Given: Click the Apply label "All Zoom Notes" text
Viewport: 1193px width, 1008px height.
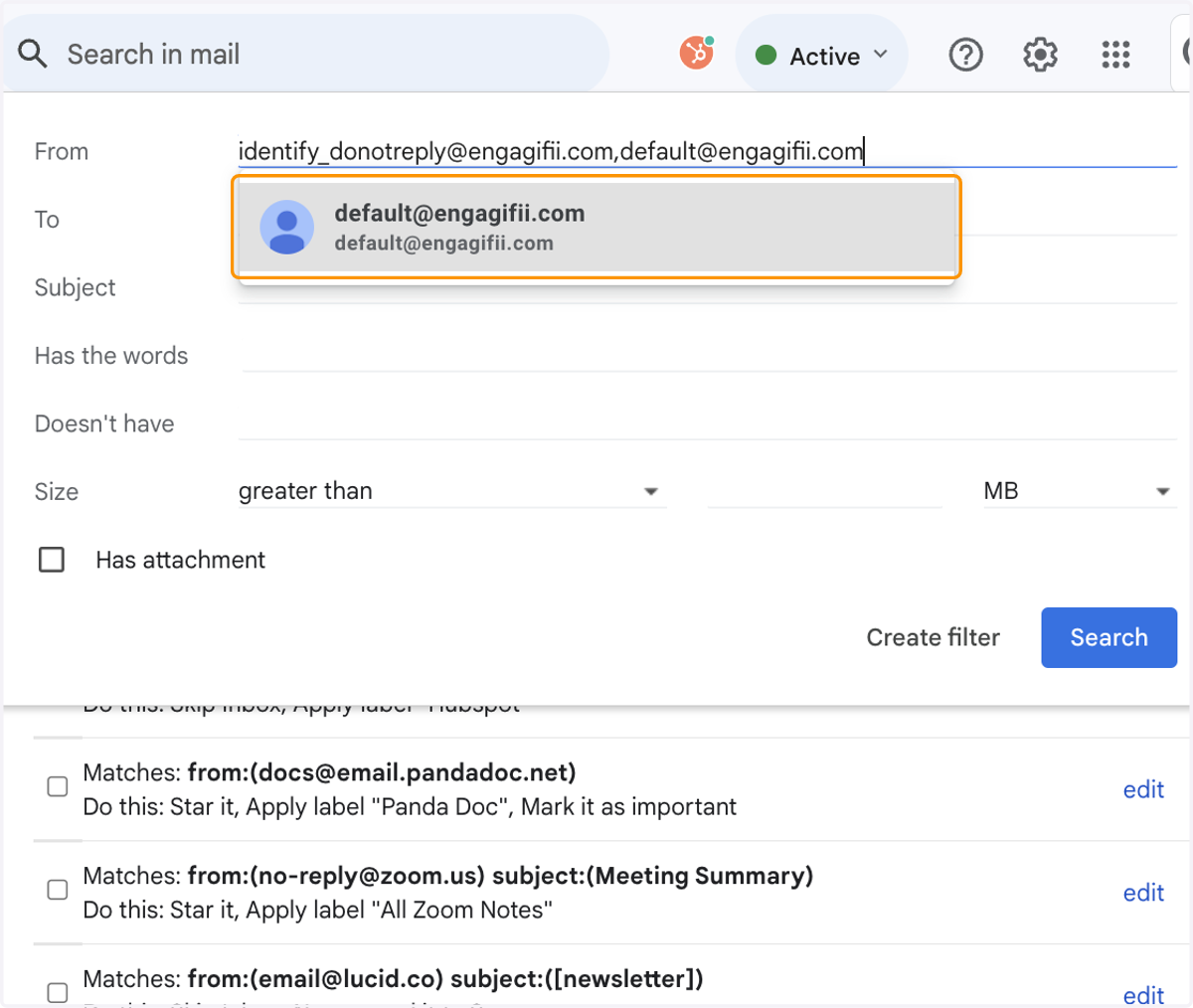Looking at the screenshot, I should [399, 910].
